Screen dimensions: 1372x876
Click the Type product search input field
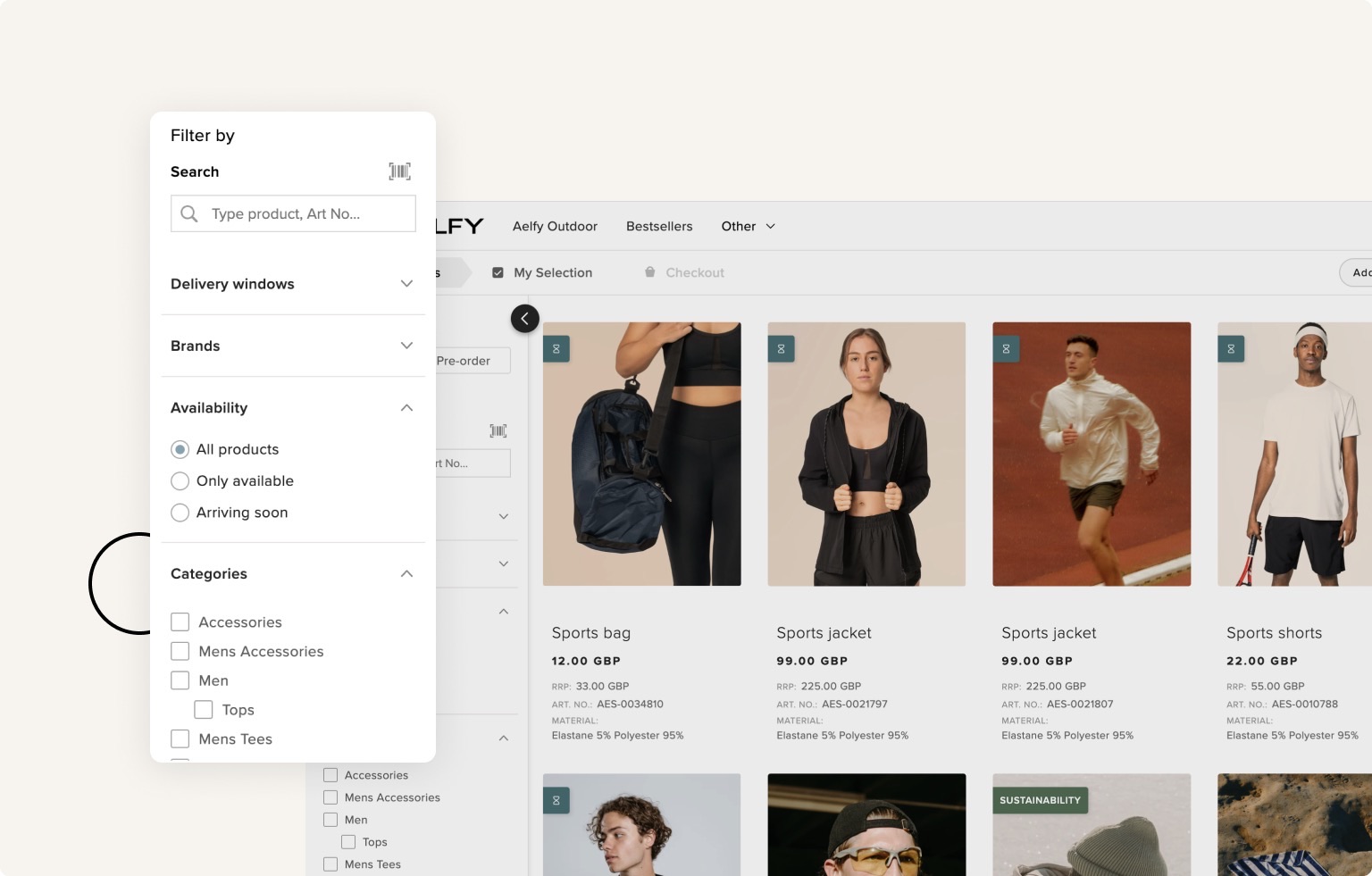coord(304,214)
